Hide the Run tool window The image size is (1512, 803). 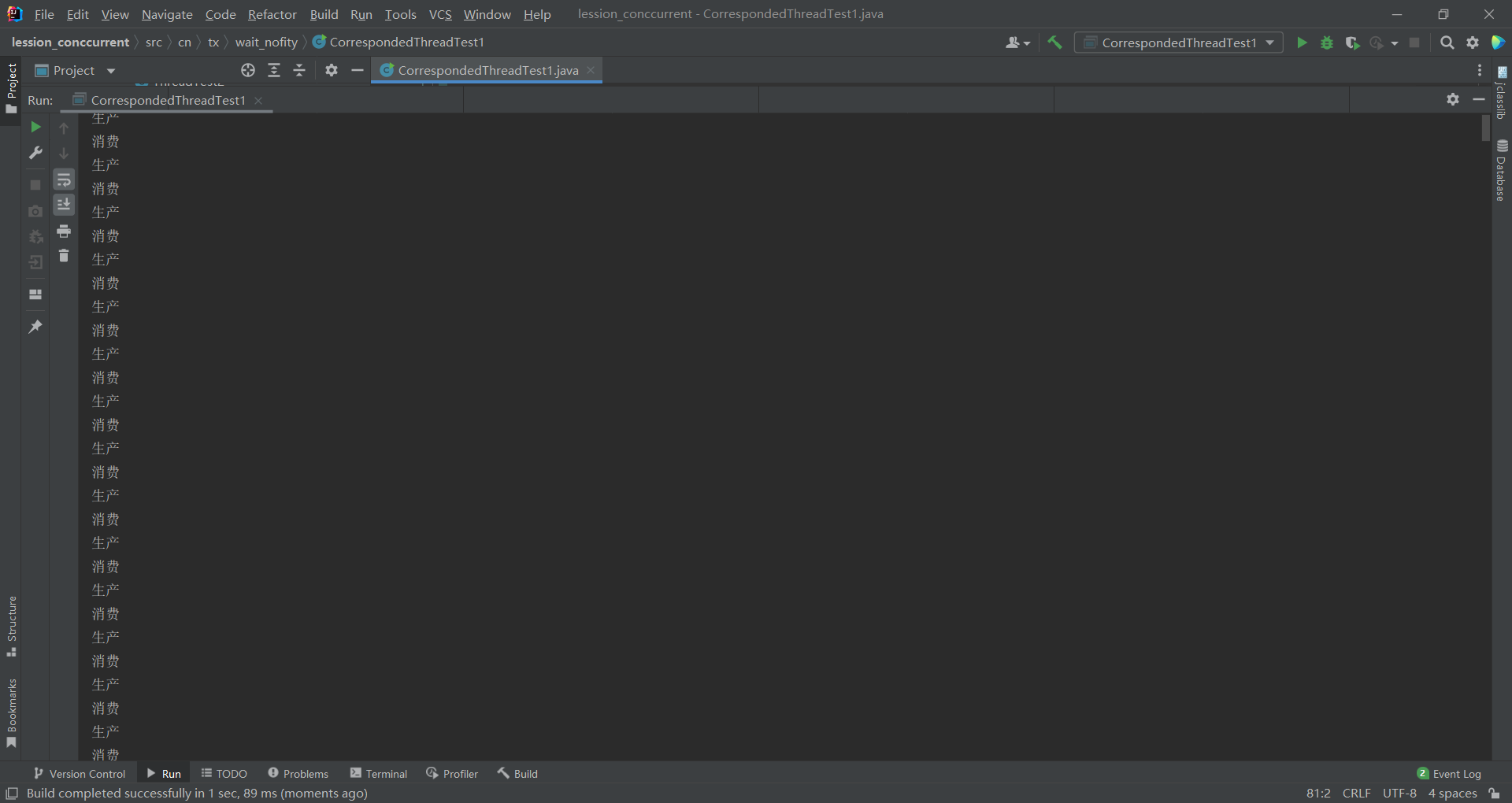click(1479, 99)
